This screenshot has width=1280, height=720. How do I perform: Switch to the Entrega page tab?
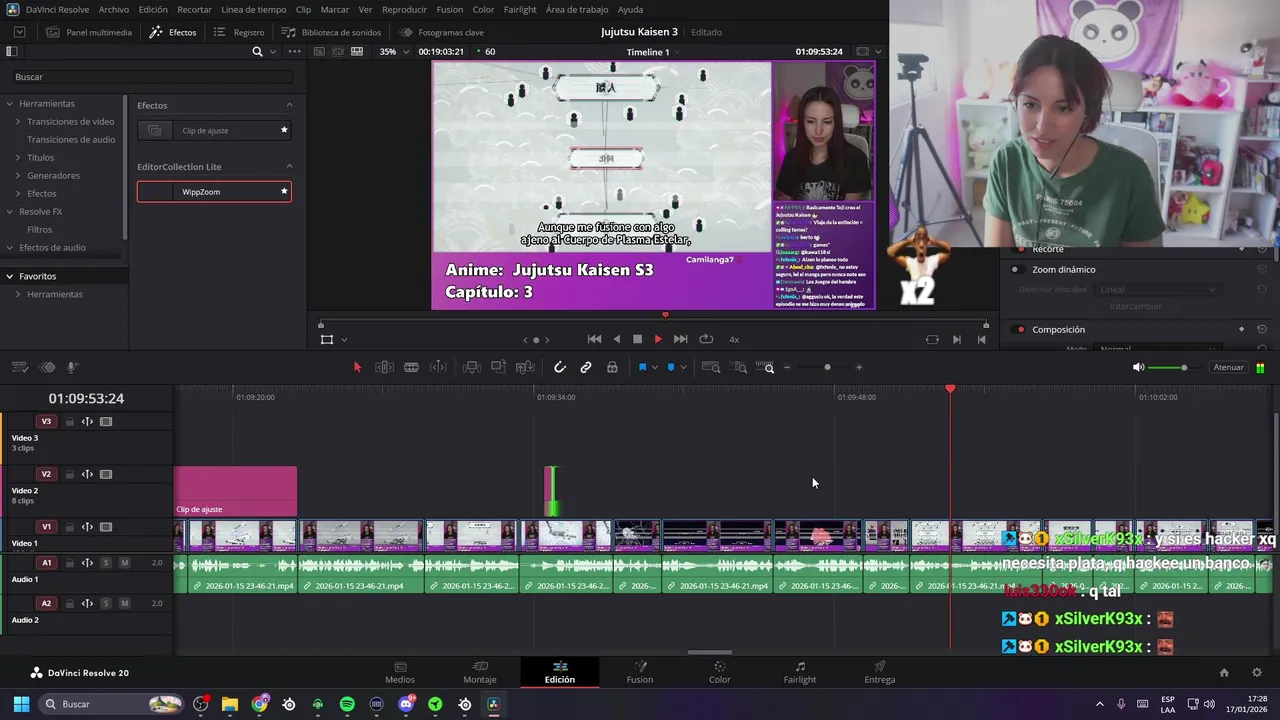pos(879,672)
